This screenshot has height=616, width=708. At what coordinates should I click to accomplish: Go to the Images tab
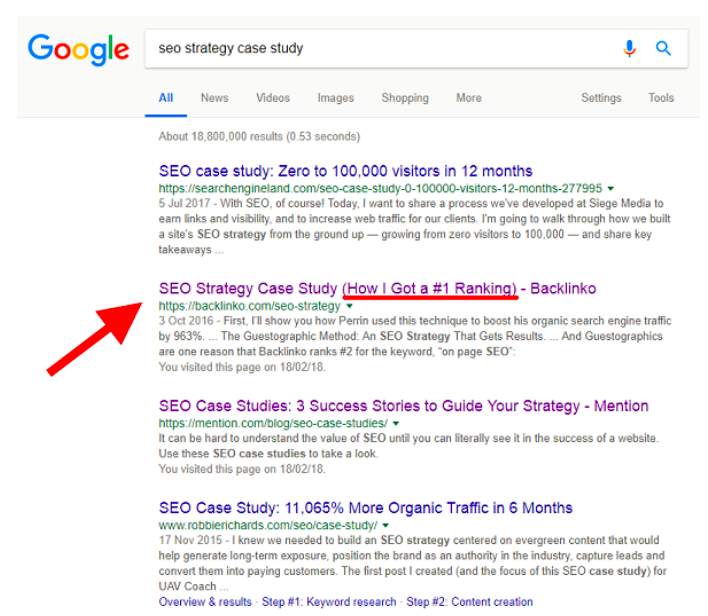tap(335, 98)
